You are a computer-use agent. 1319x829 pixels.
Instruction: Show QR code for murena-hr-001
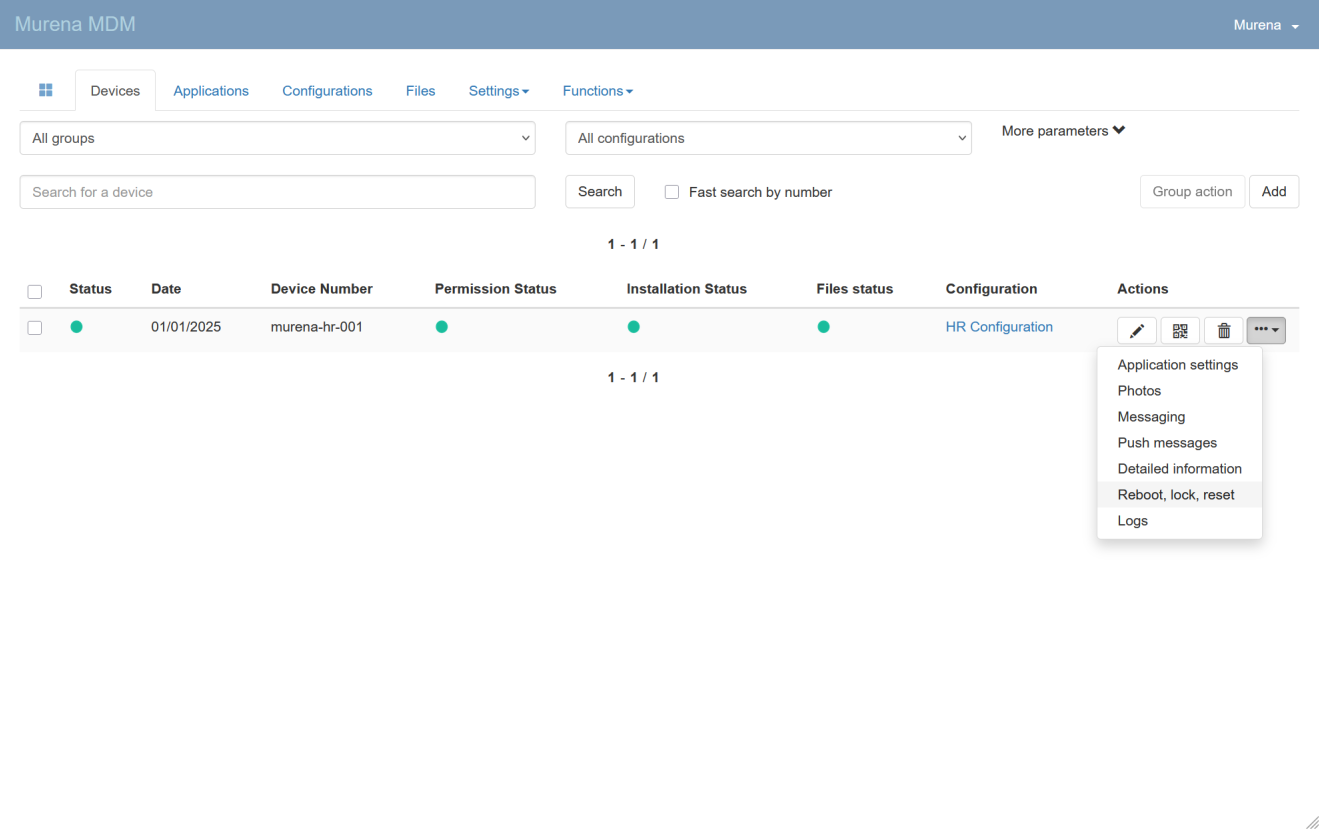coord(1180,331)
